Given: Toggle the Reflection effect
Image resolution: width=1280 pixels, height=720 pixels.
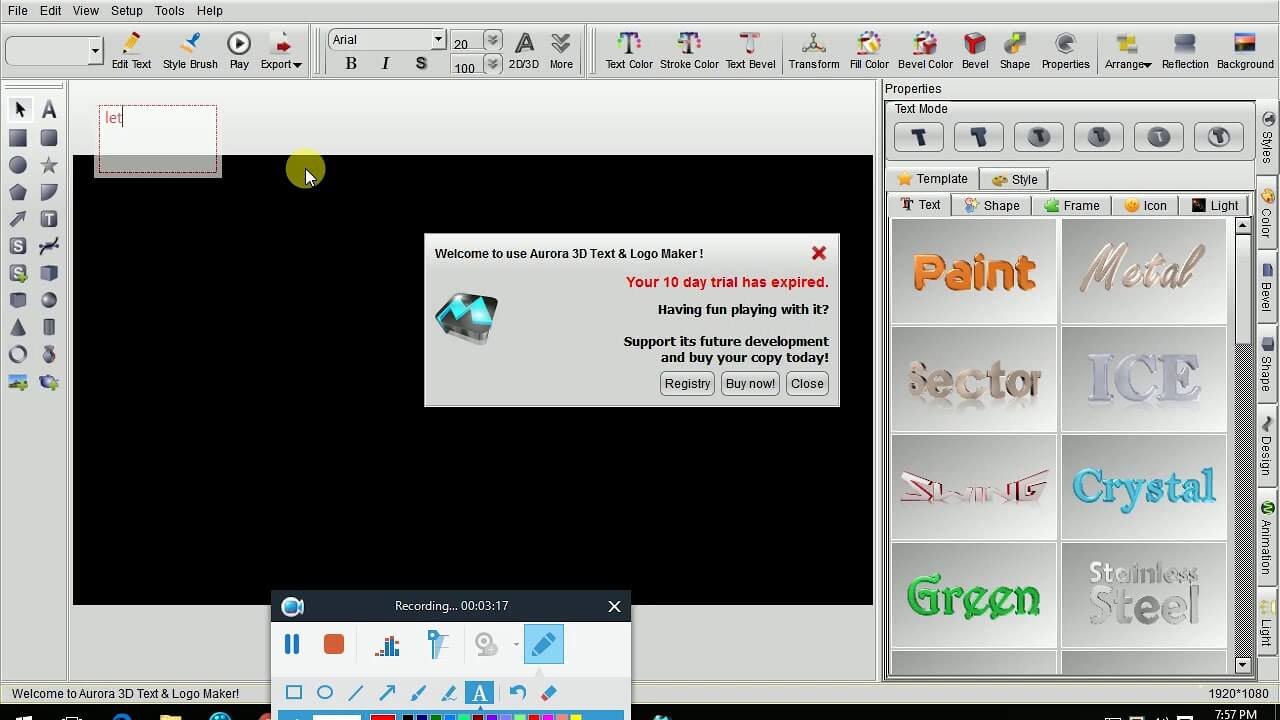Looking at the screenshot, I should point(1185,51).
